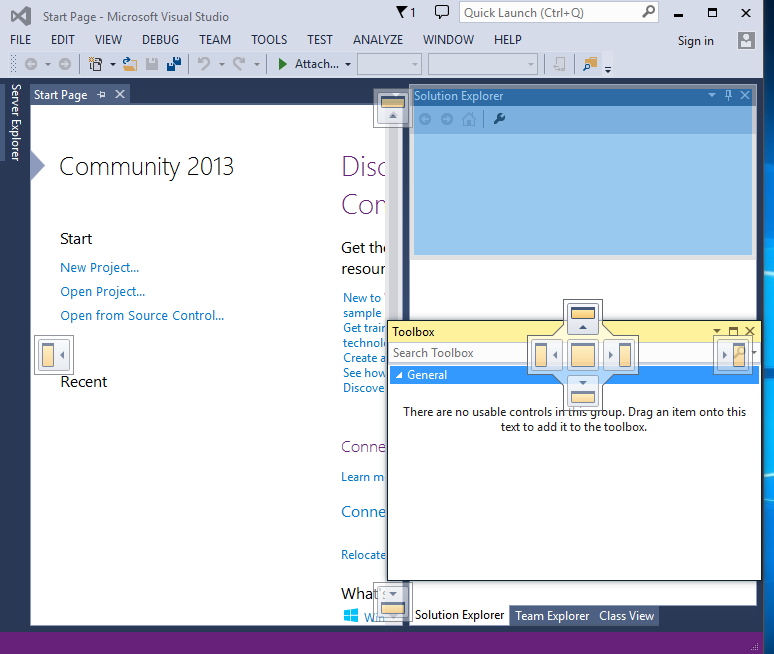Open the New Project button dropdown arrow
This screenshot has width=774, height=654.
tap(113, 64)
